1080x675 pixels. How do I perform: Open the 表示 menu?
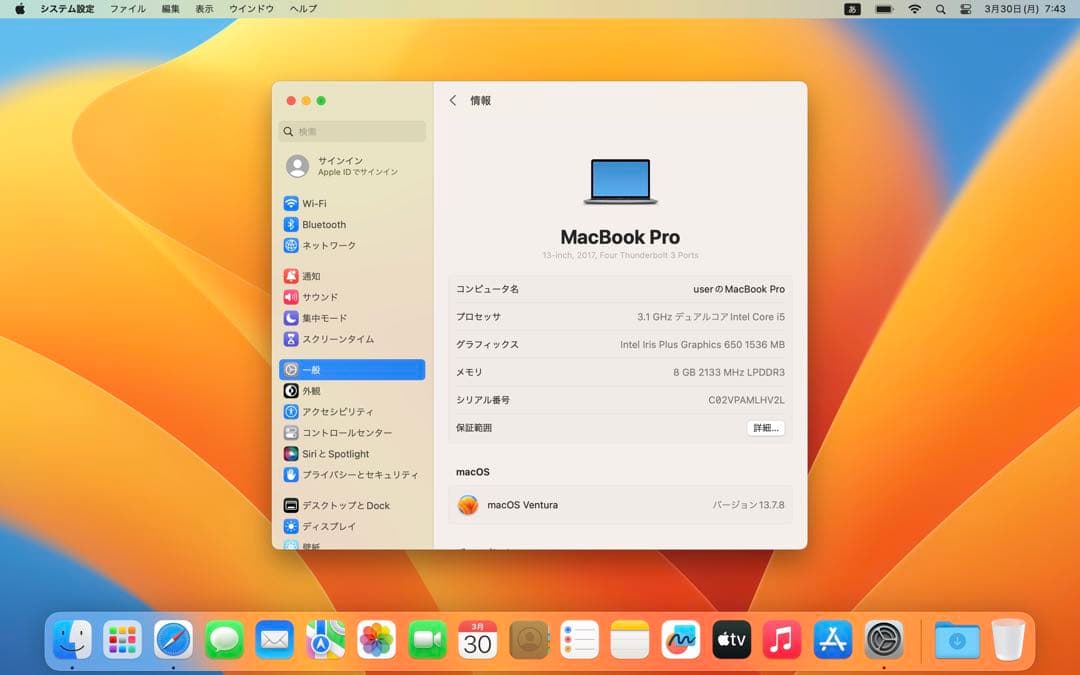coord(204,9)
